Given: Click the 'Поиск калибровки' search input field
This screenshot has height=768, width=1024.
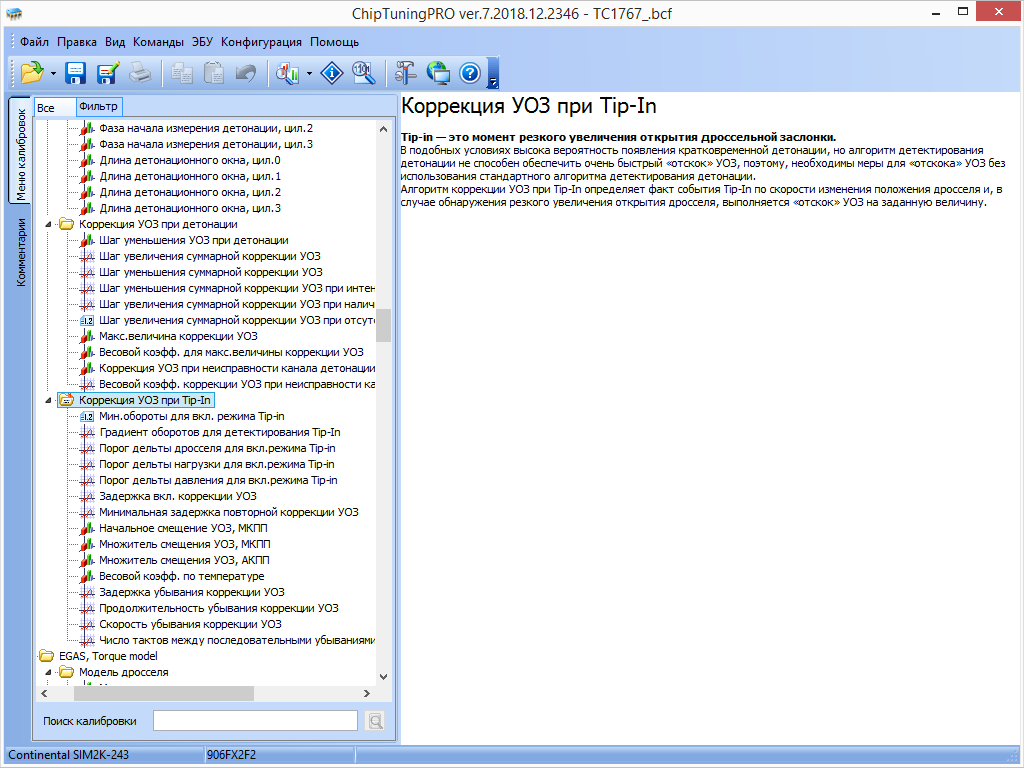Looking at the screenshot, I should tap(255, 720).
